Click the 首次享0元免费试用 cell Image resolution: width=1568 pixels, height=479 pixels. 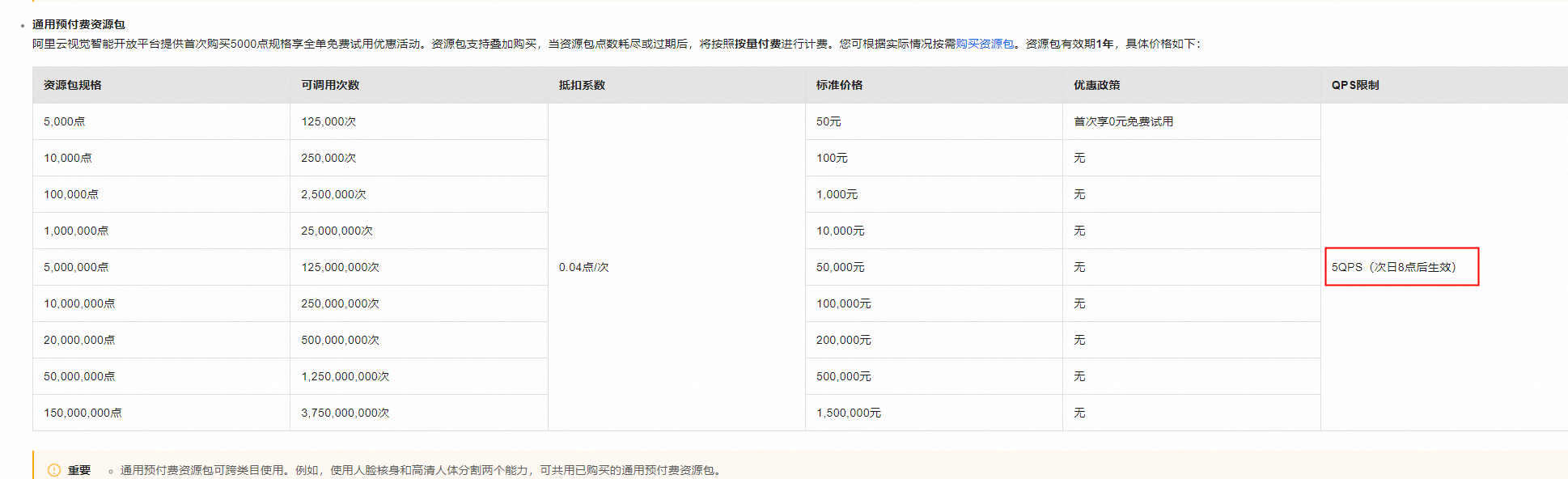(x=1192, y=121)
